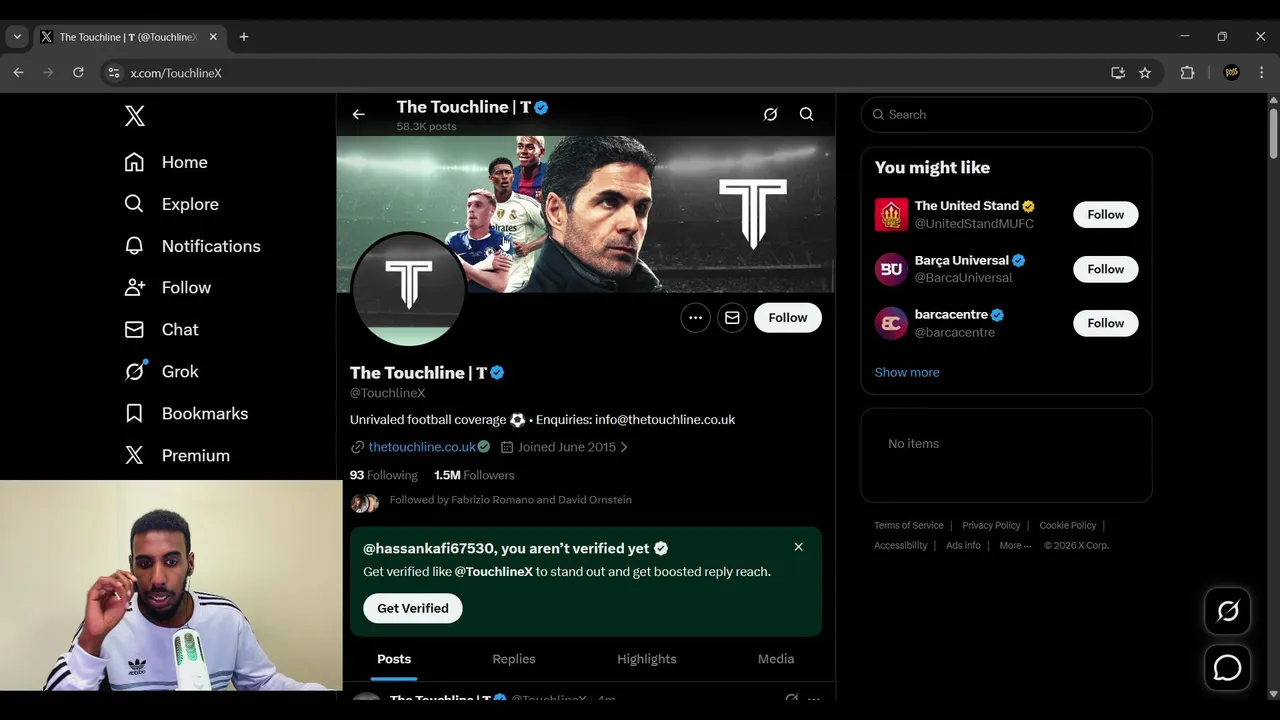Click the message envelope icon on profile
1280x720 pixels.
(732, 318)
